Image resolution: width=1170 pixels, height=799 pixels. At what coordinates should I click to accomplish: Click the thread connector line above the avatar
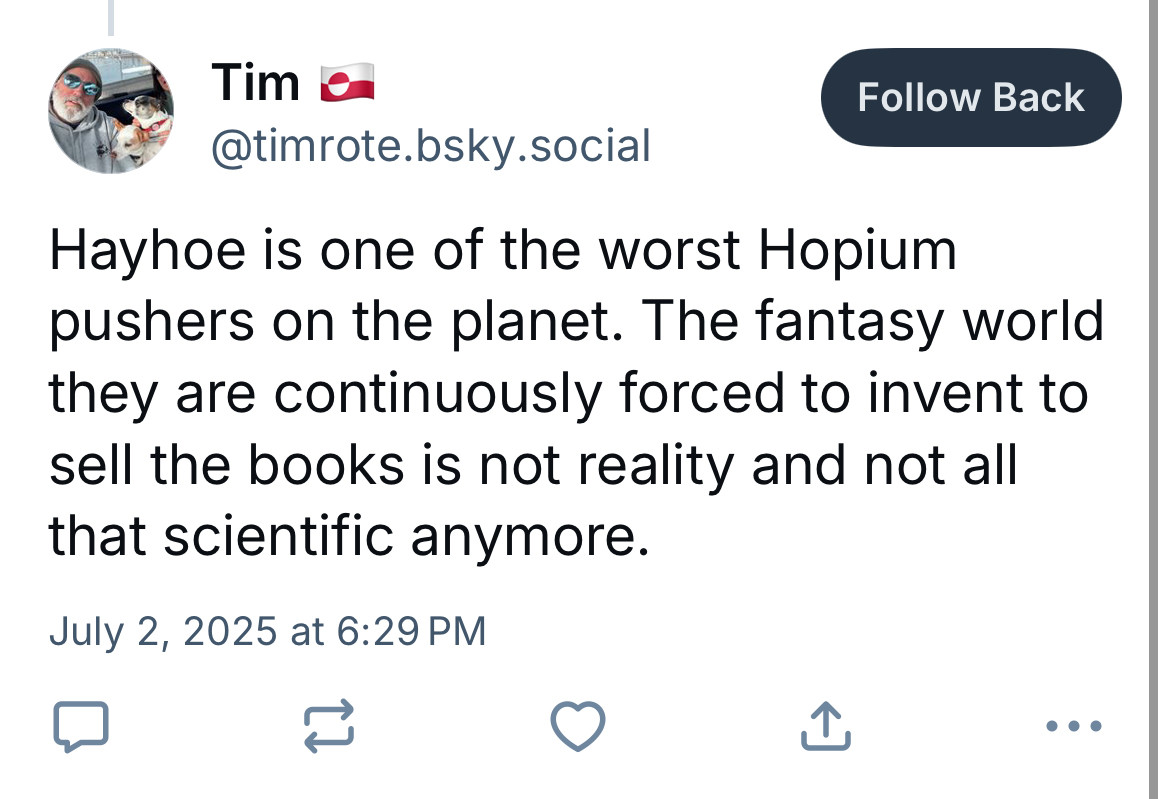111,18
